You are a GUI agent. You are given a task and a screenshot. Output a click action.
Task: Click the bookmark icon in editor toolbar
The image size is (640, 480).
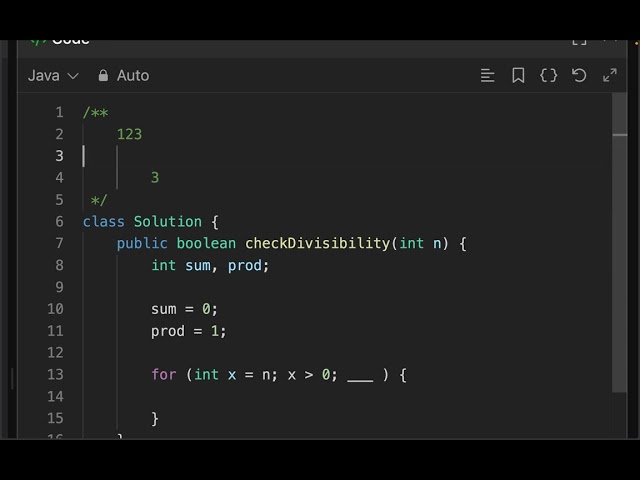pos(518,76)
